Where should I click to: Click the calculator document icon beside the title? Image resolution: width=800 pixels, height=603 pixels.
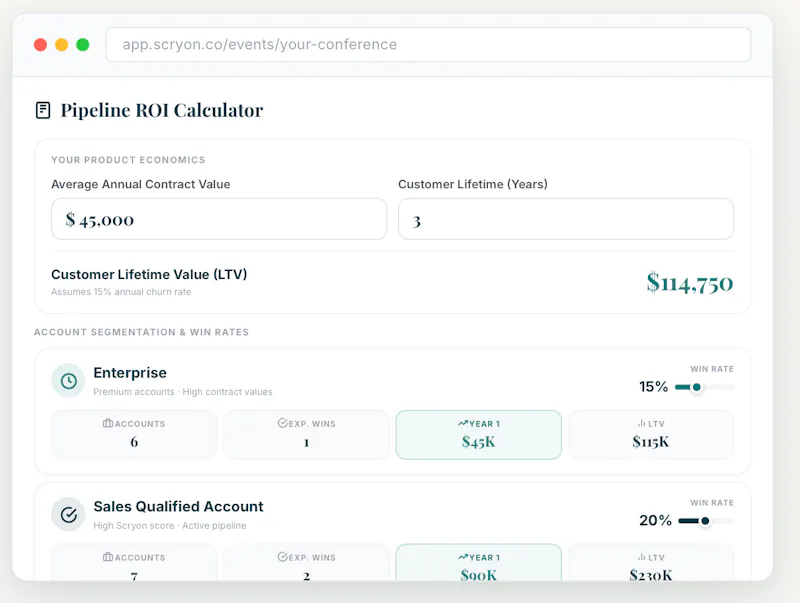[43, 110]
